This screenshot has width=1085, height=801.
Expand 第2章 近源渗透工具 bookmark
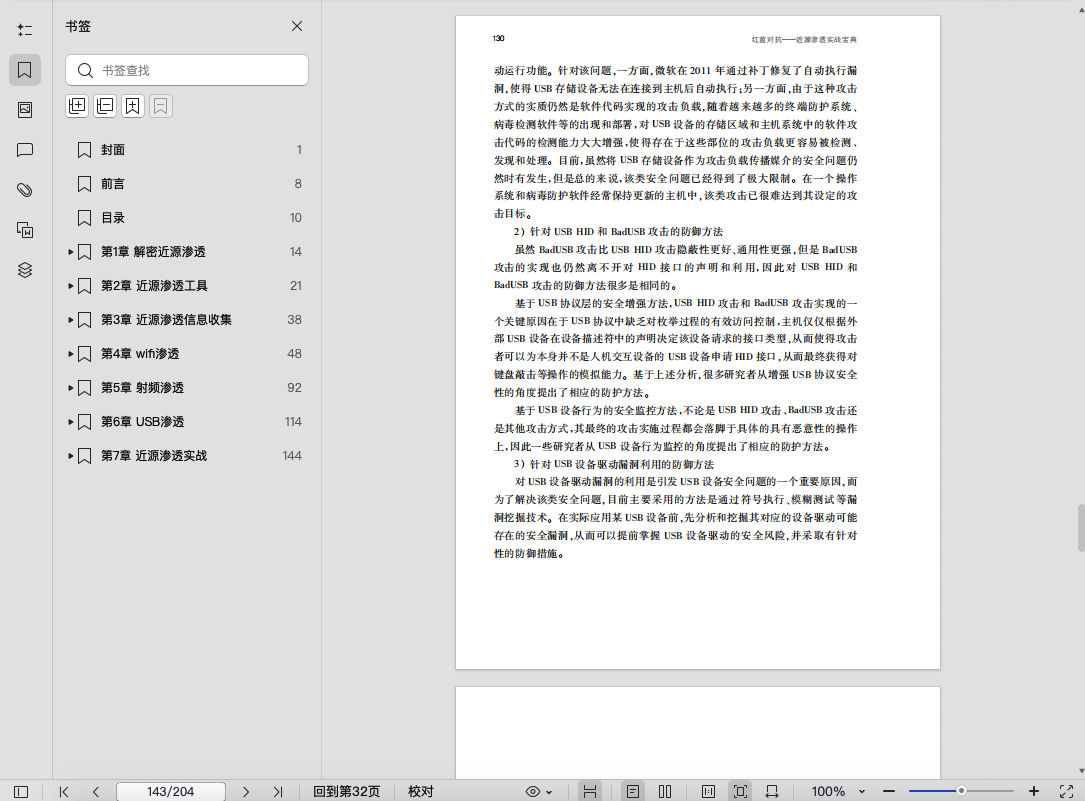[71, 286]
